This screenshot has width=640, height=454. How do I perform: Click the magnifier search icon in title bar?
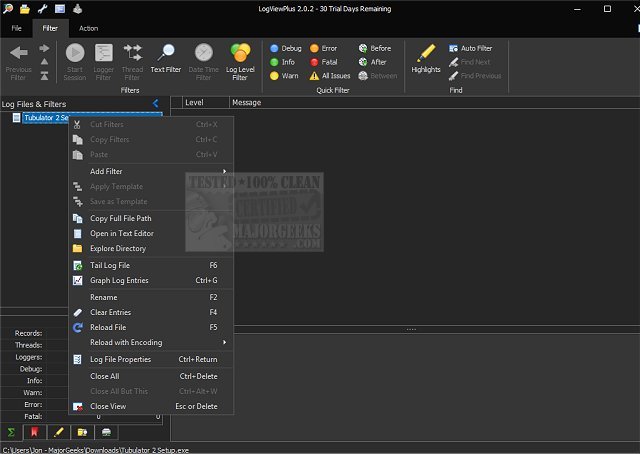(x=7, y=8)
